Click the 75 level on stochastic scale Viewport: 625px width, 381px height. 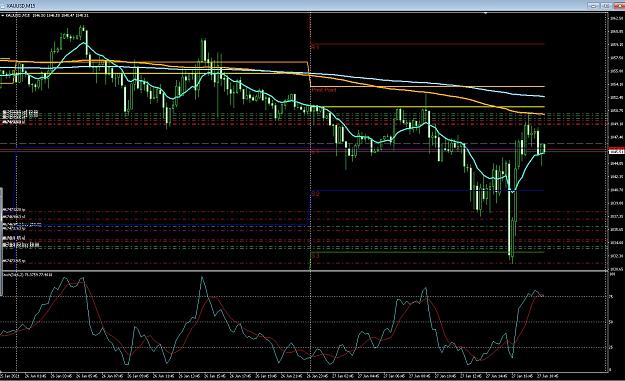point(611,297)
